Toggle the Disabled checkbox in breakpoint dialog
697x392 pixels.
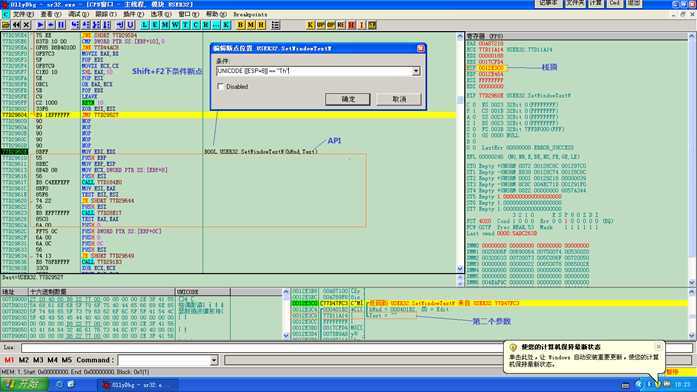[220, 87]
